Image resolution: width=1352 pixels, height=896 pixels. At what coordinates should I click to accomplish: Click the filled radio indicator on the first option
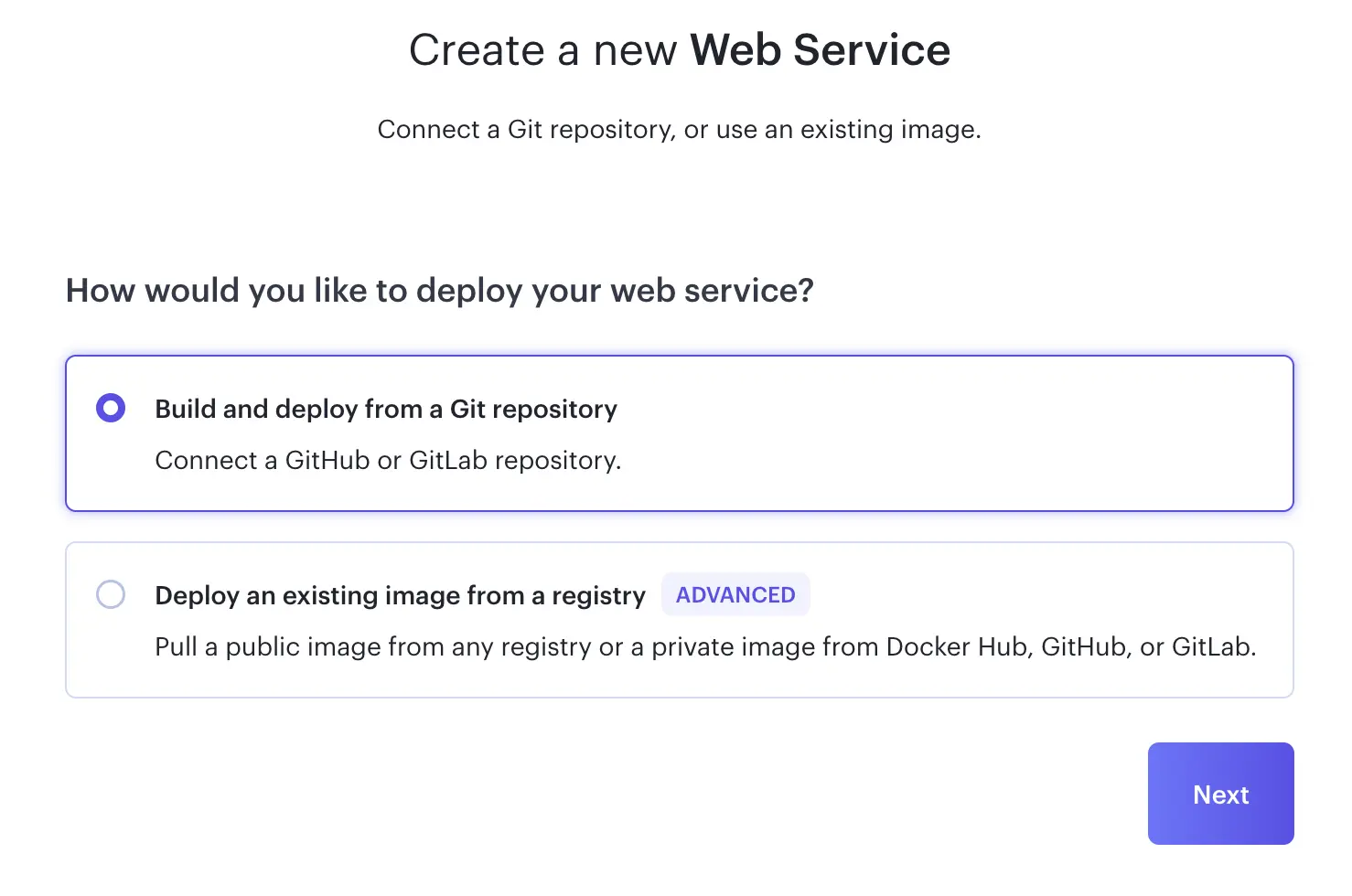(110, 408)
